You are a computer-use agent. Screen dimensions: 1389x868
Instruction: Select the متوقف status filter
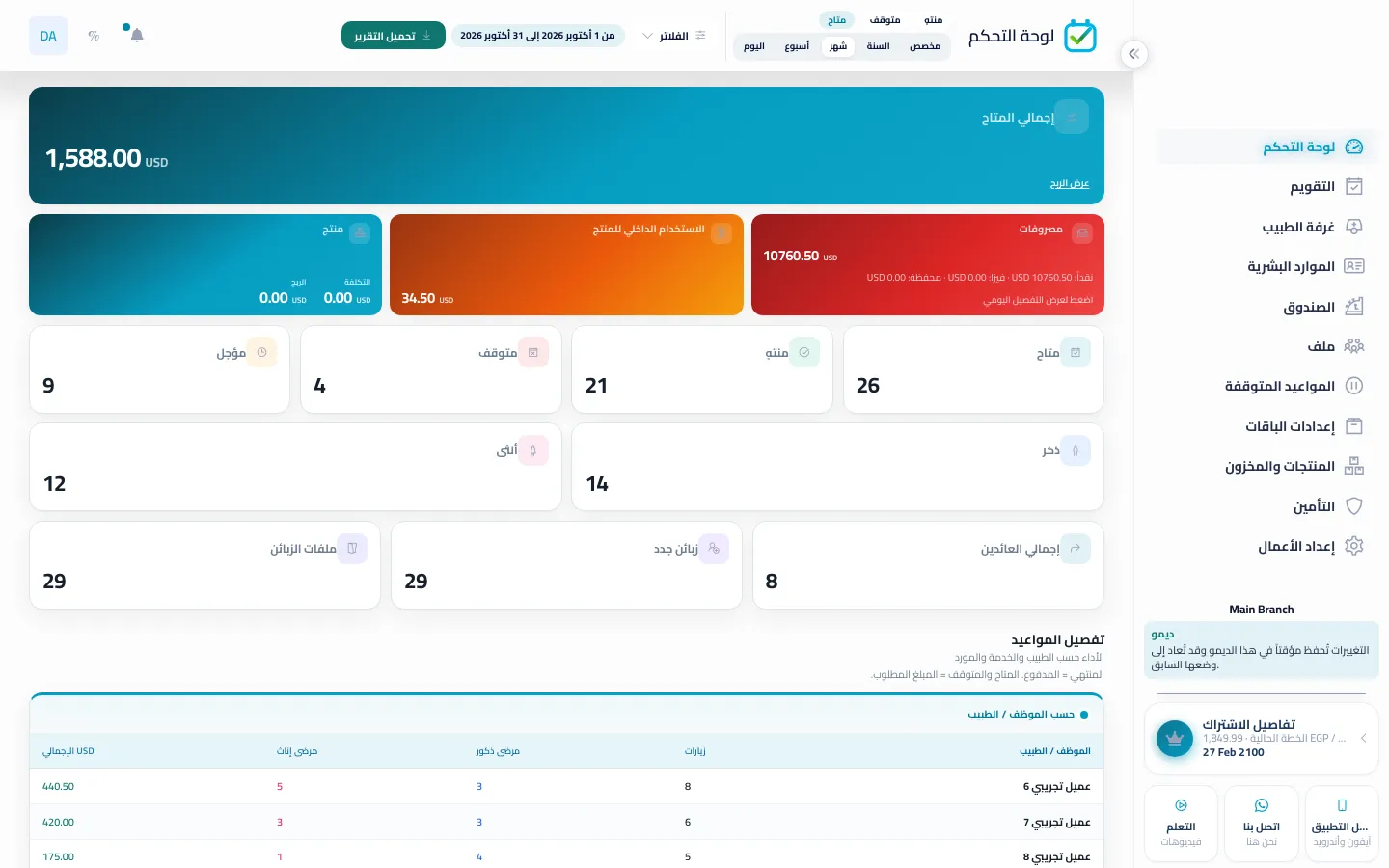[885, 20]
